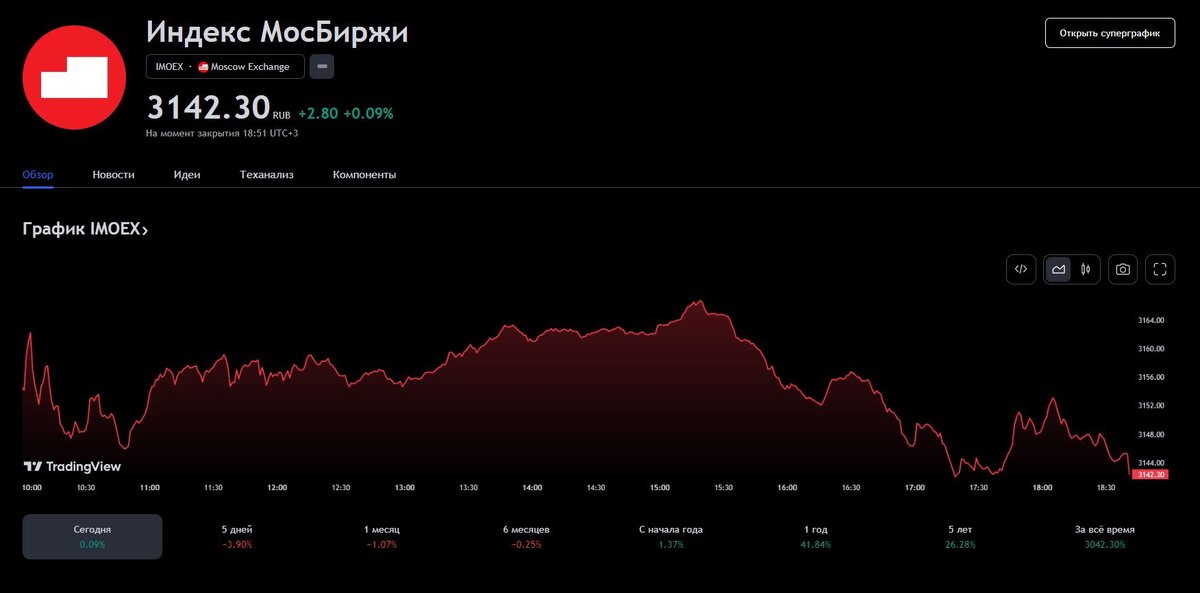The width and height of the screenshot is (1200, 593).
Task: Select the С начала года range
Action: (x=671, y=536)
